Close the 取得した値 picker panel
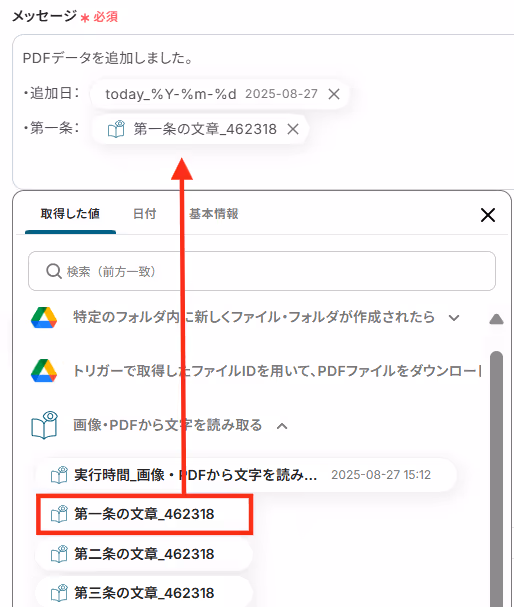 coord(488,215)
